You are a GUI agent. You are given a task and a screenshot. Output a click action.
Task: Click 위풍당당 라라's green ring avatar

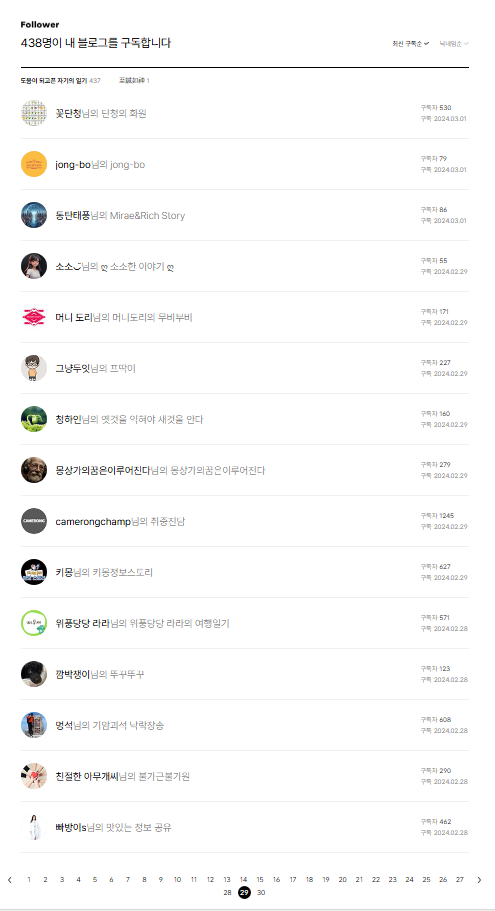coord(34,623)
